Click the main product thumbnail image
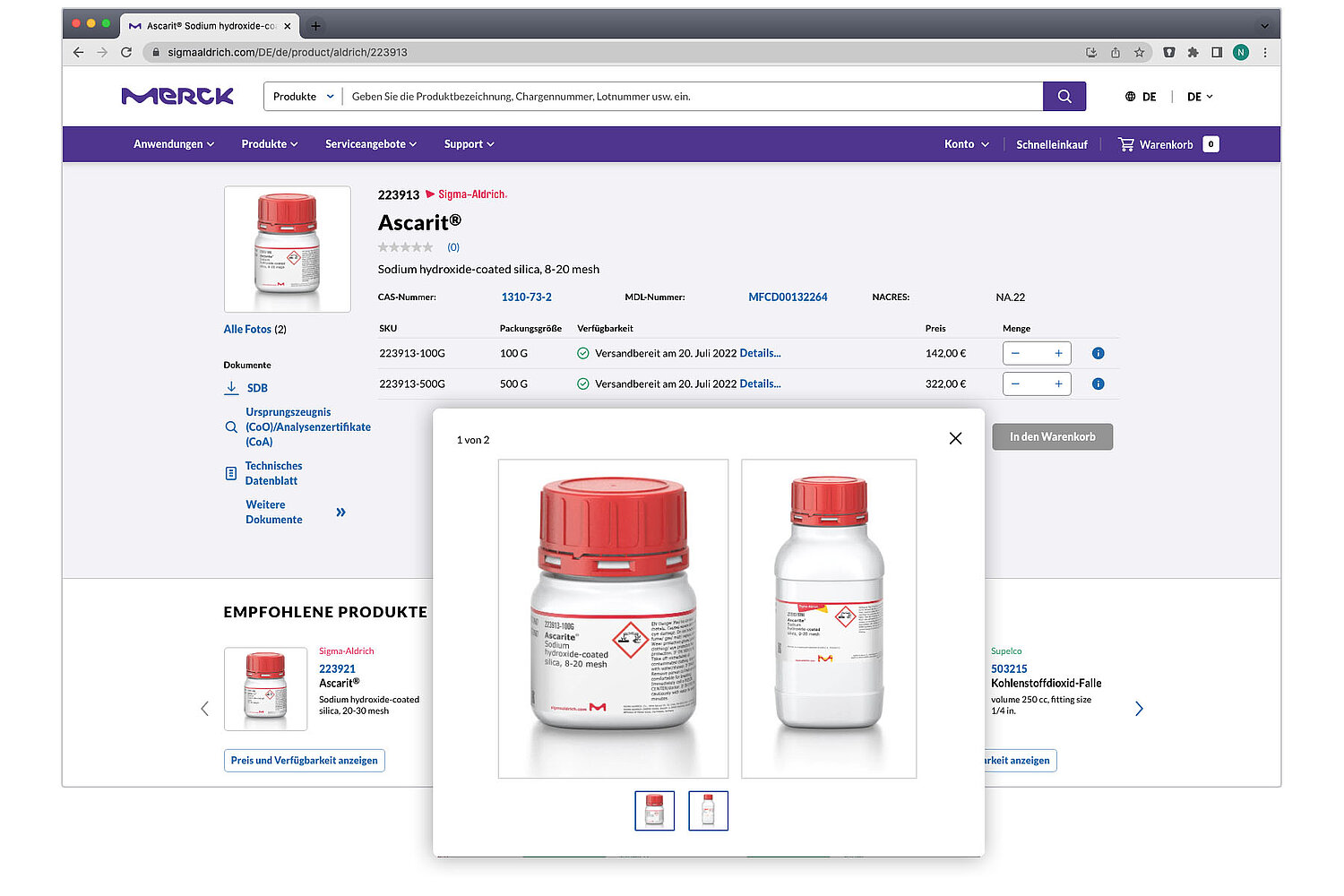Image resolution: width=1344 pixels, height=896 pixels. [x=288, y=249]
